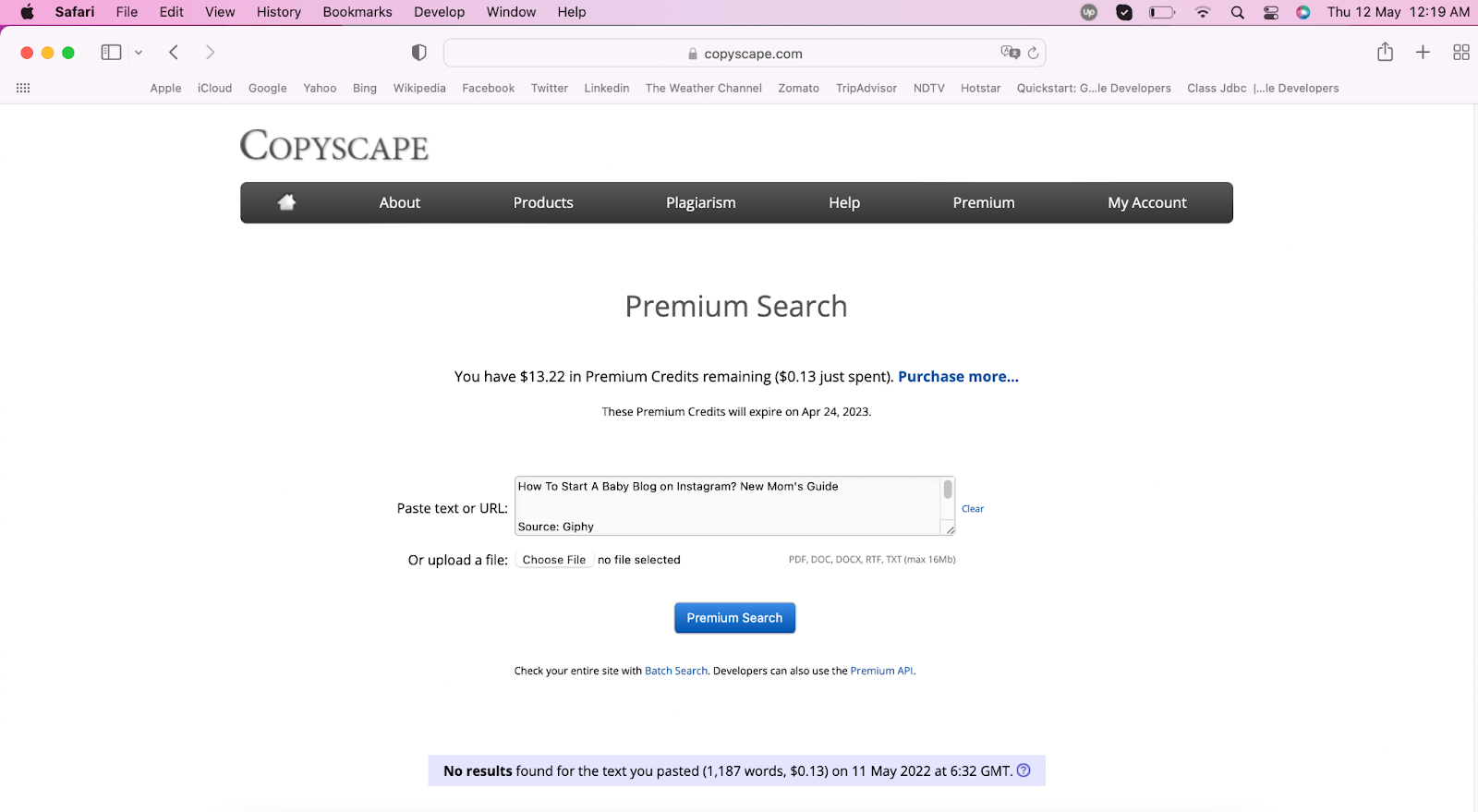Open Siri from the menu bar

pos(1303,12)
